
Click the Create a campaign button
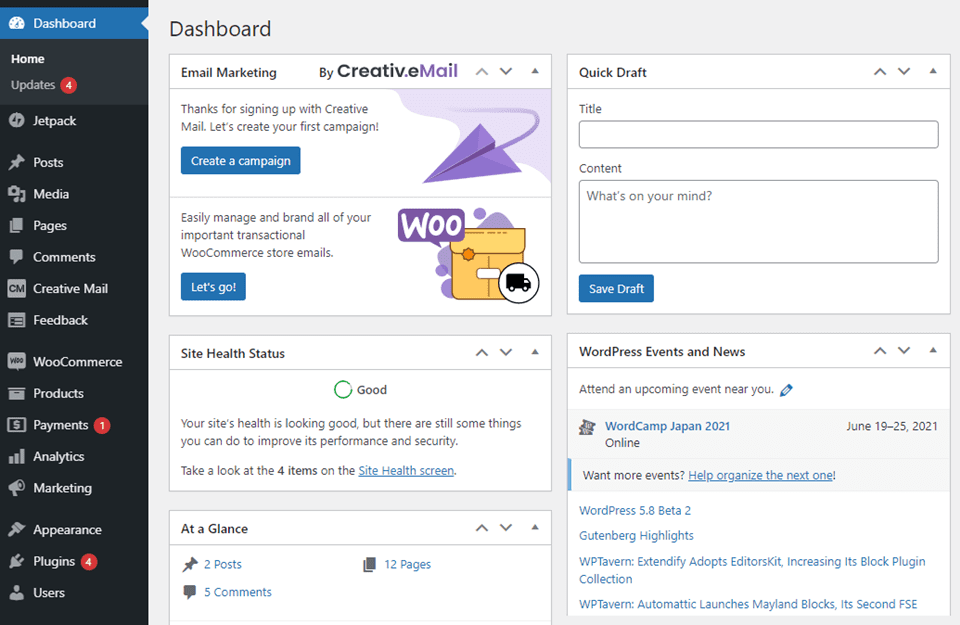(241, 160)
